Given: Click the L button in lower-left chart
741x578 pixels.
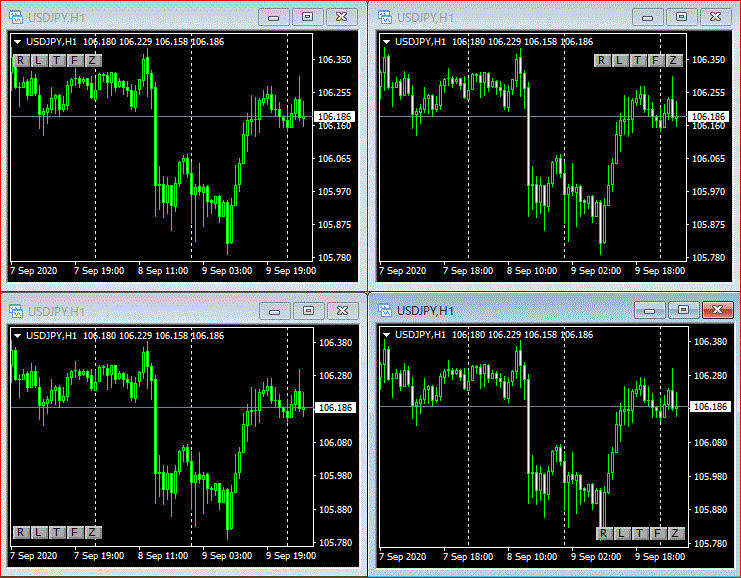Looking at the screenshot, I should [38, 533].
